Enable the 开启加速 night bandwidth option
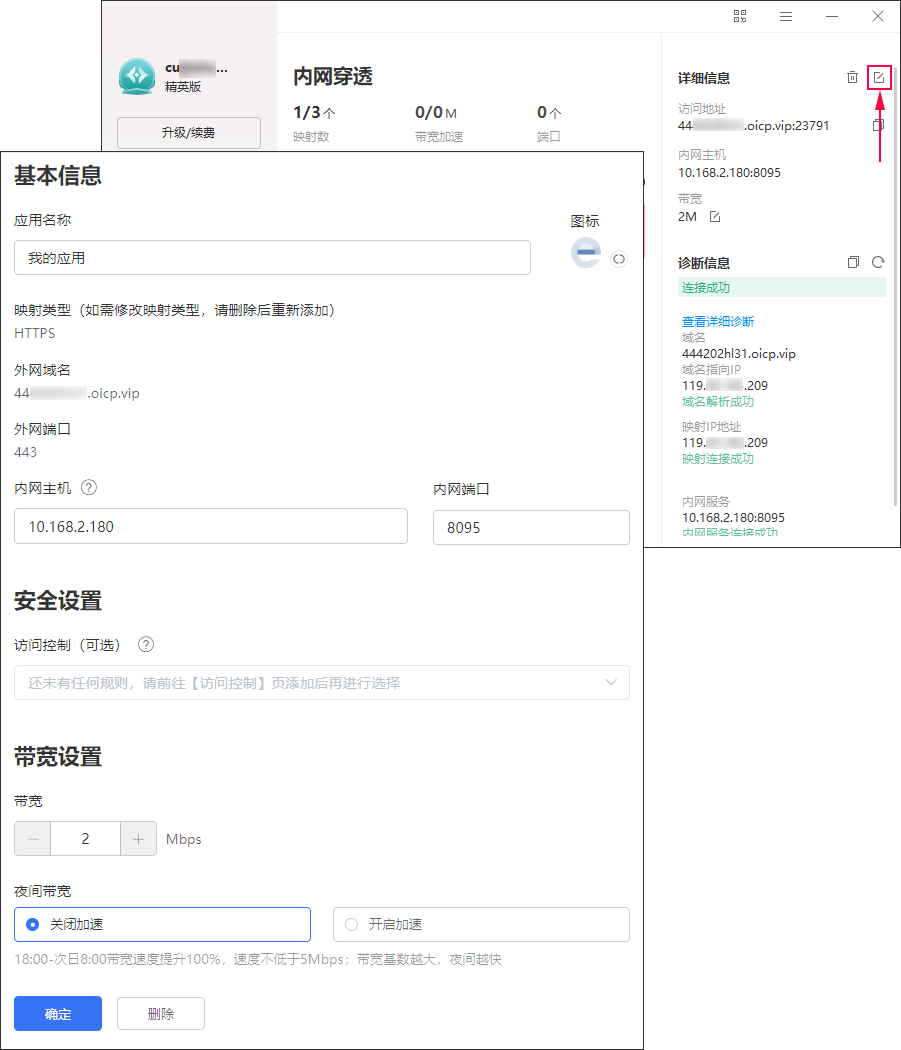The width and height of the screenshot is (901, 1050). point(350,924)
